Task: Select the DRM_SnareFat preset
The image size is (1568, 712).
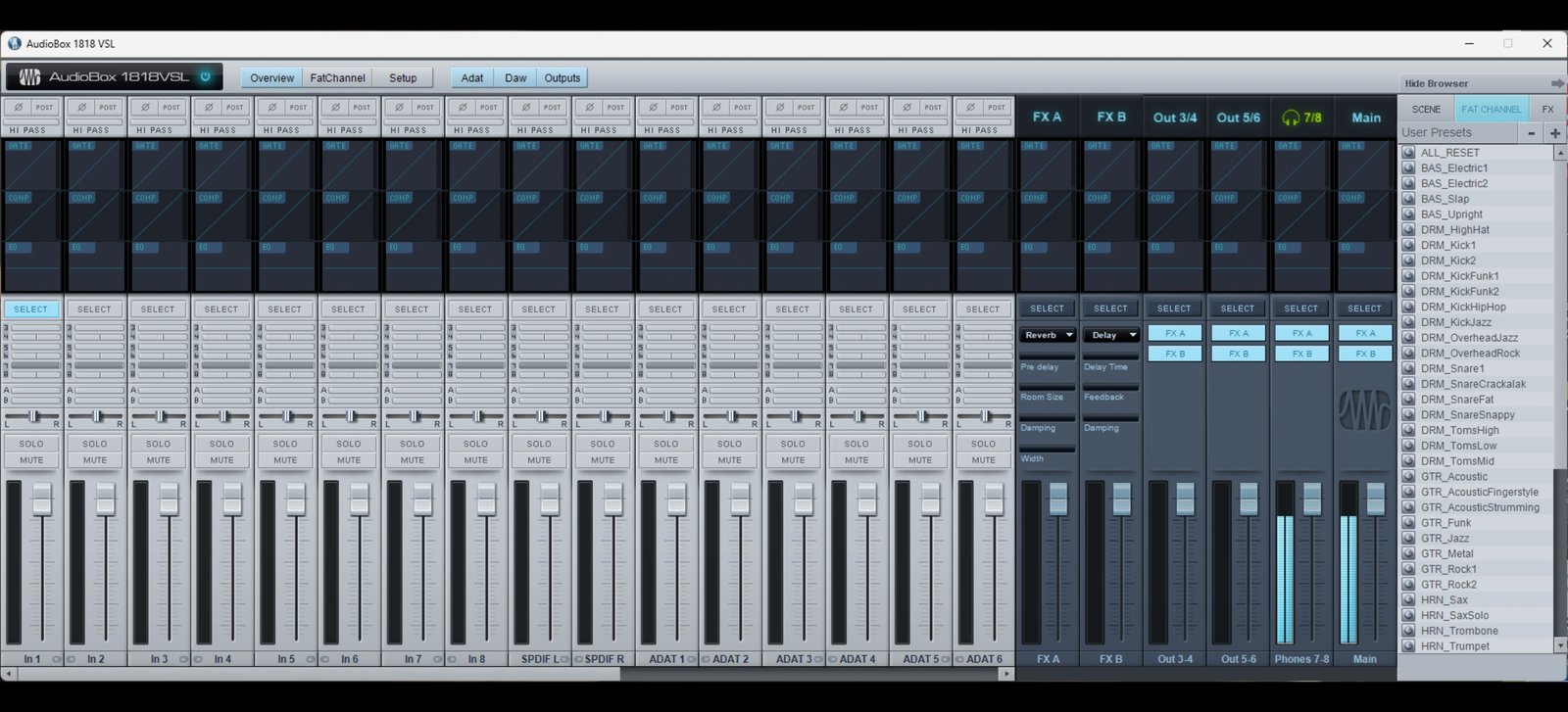Action: 1457,400
